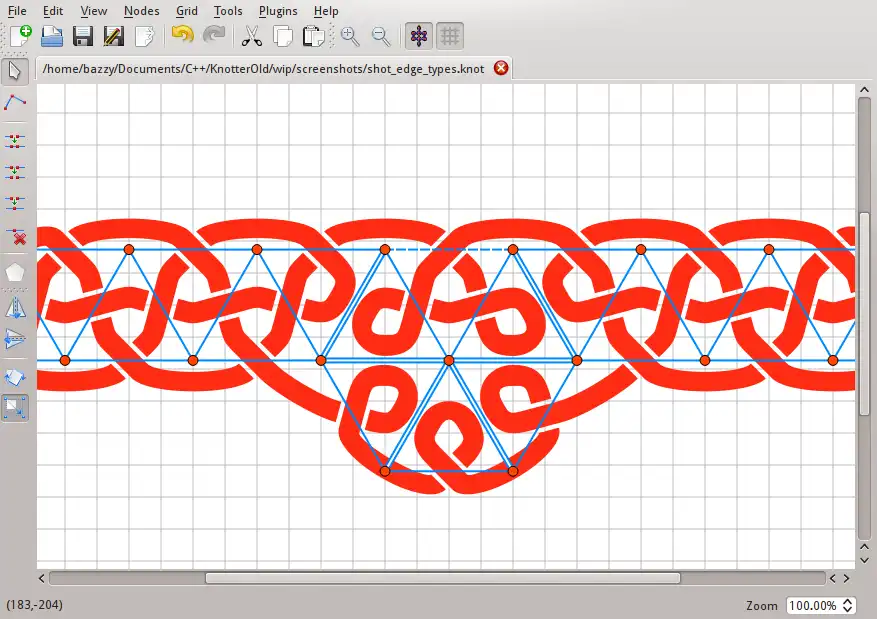Close the shot_edge_types.knot tab
This screenshot has width=877, height=619.
click(501, 68)
